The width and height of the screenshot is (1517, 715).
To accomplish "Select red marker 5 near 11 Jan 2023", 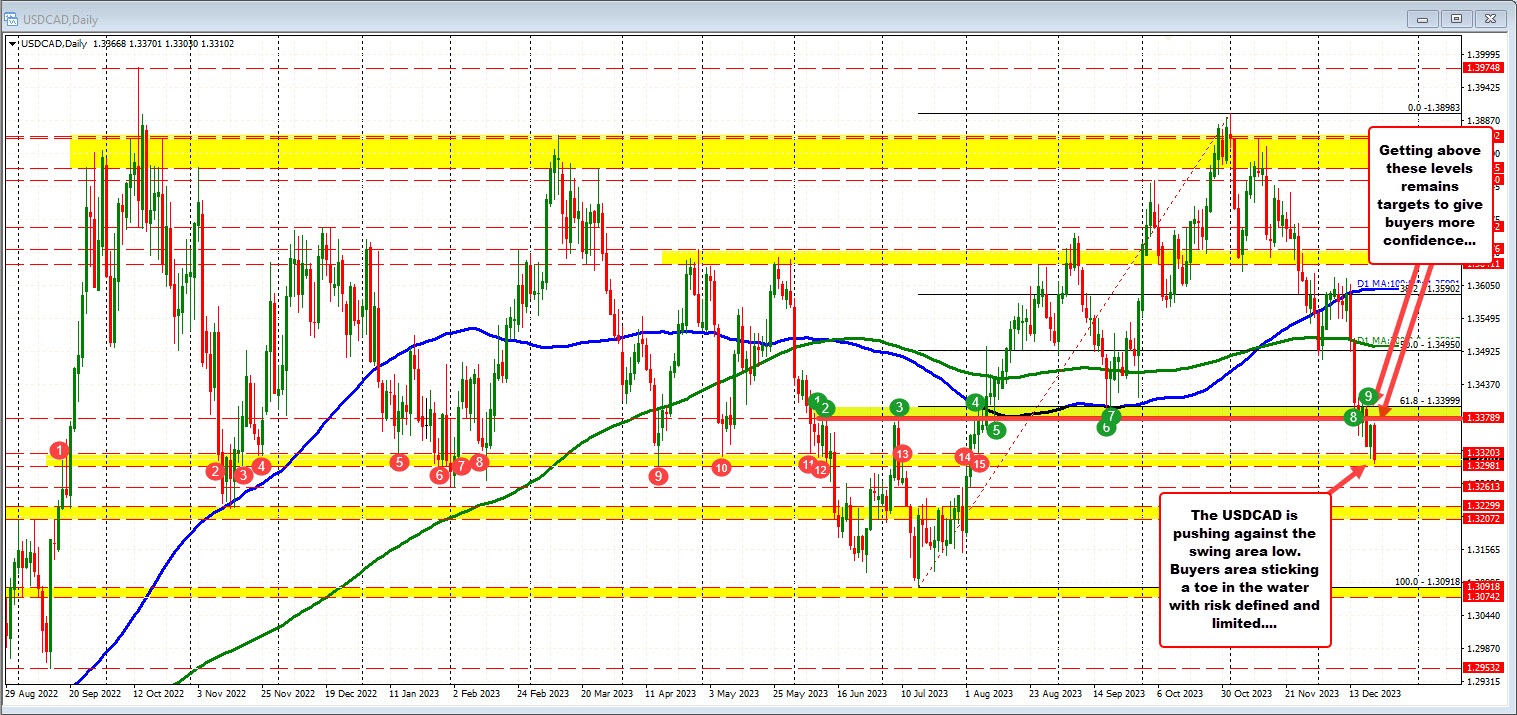I will pos(398,462).
